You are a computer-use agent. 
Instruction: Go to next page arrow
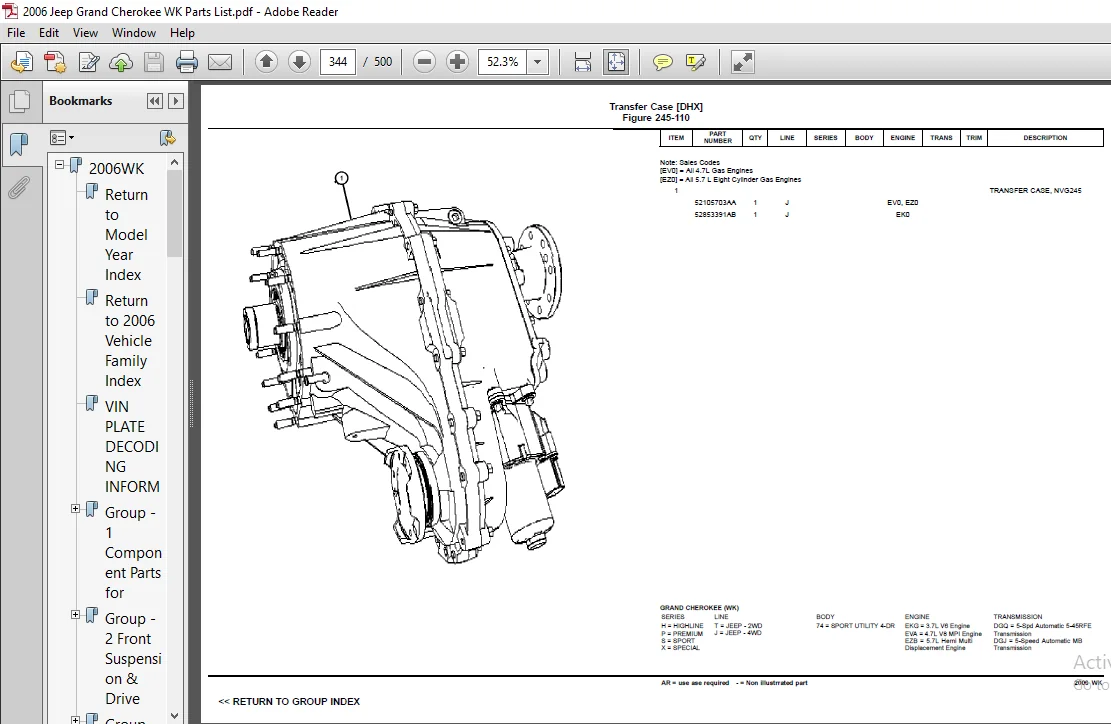click(x=299, y=62)
